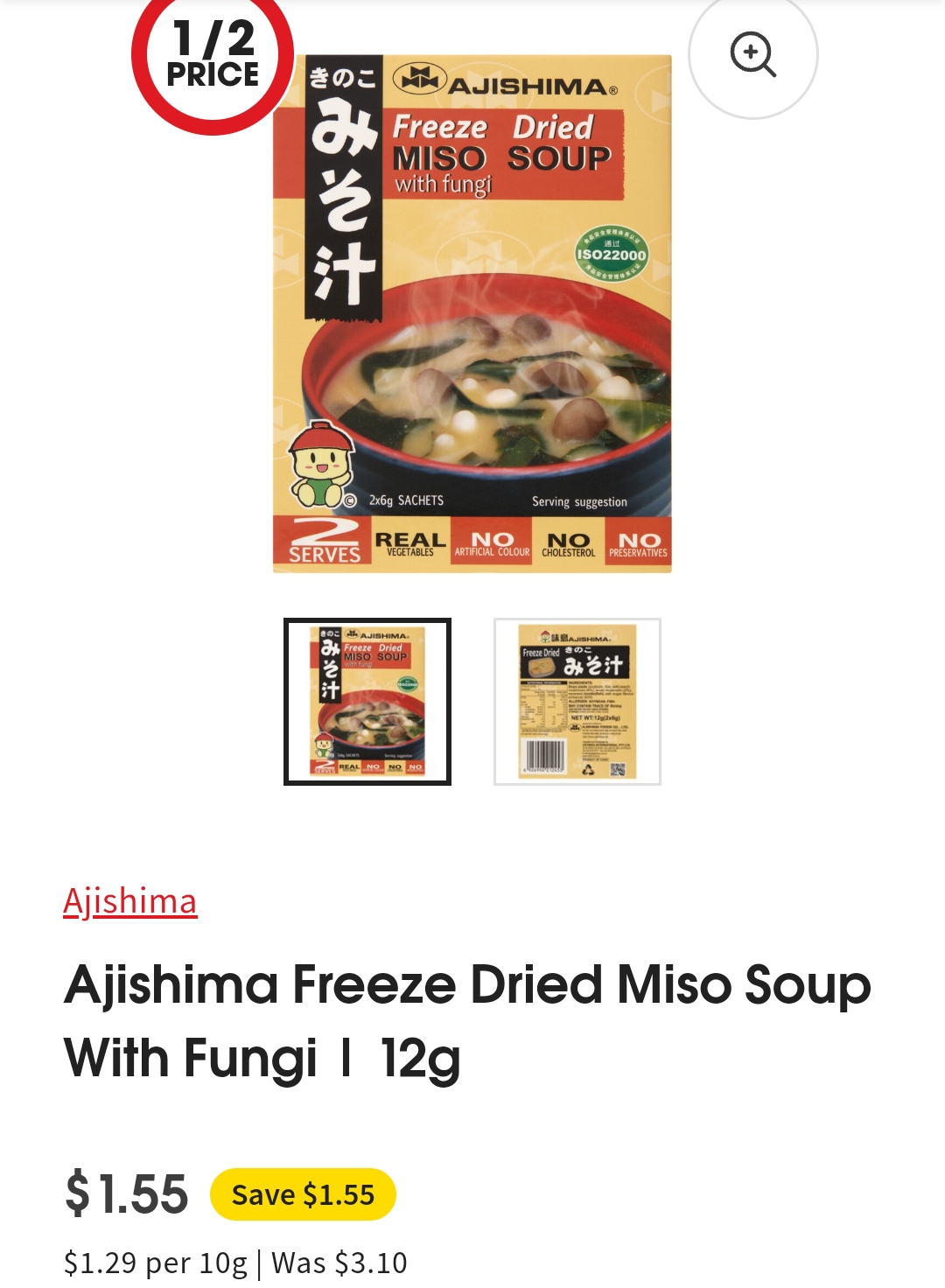Open the magnifier zoom icon
Viewport: 945px width, 1288px height.
point(753,54)
